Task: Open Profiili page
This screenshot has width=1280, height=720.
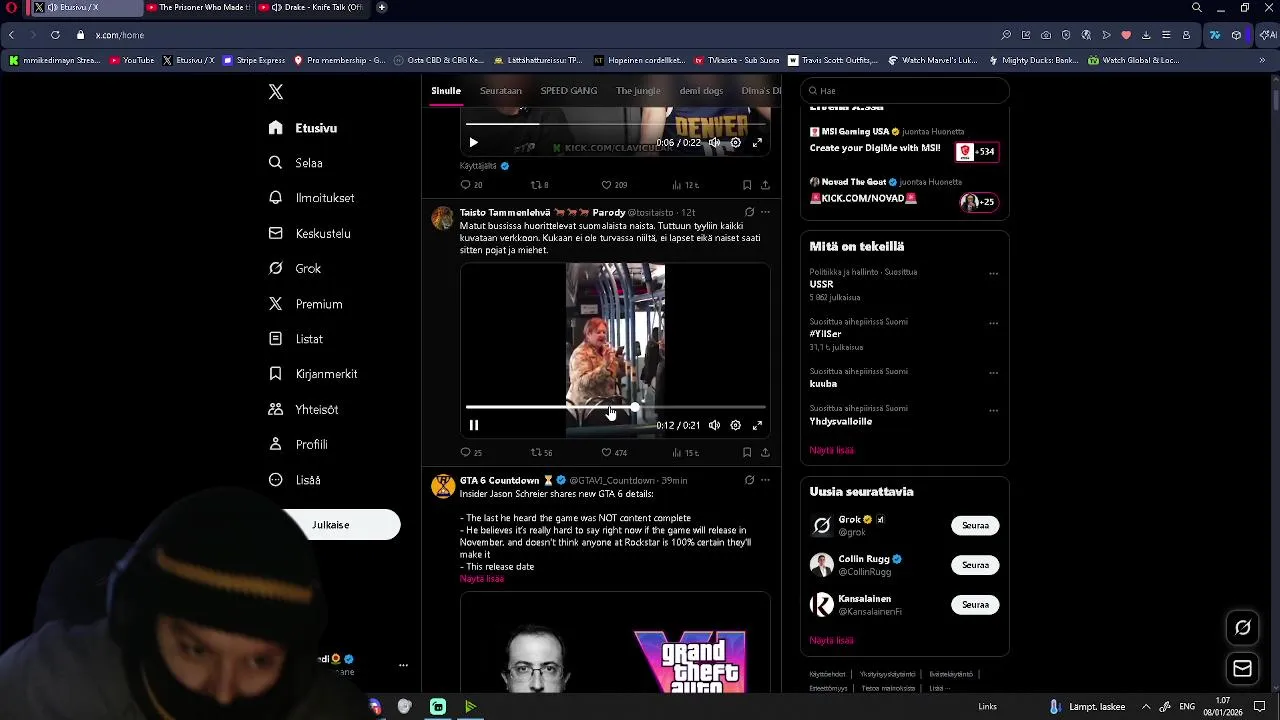Action: 298,444
